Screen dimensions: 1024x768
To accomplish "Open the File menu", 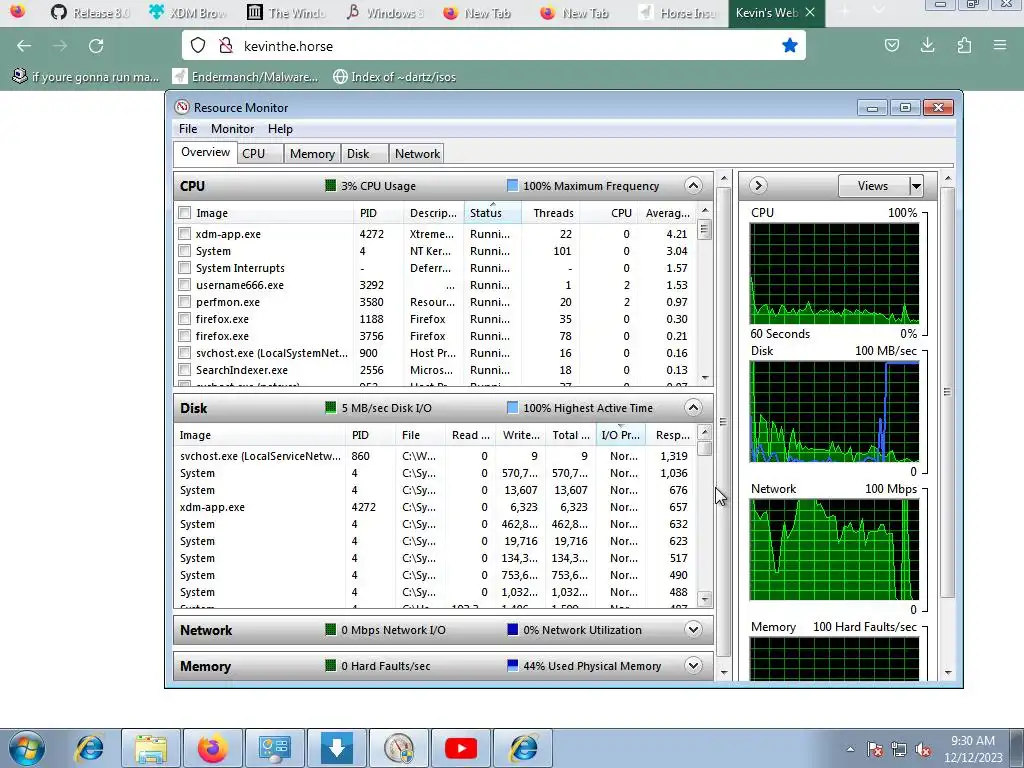I will click(188, 129).
